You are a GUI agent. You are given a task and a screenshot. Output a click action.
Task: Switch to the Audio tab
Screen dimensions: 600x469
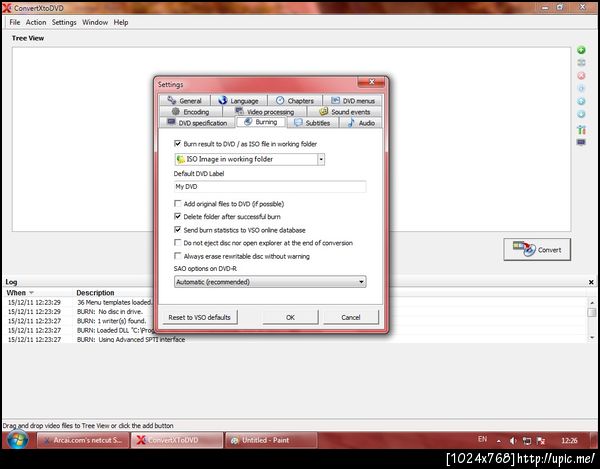pos(361,123)
